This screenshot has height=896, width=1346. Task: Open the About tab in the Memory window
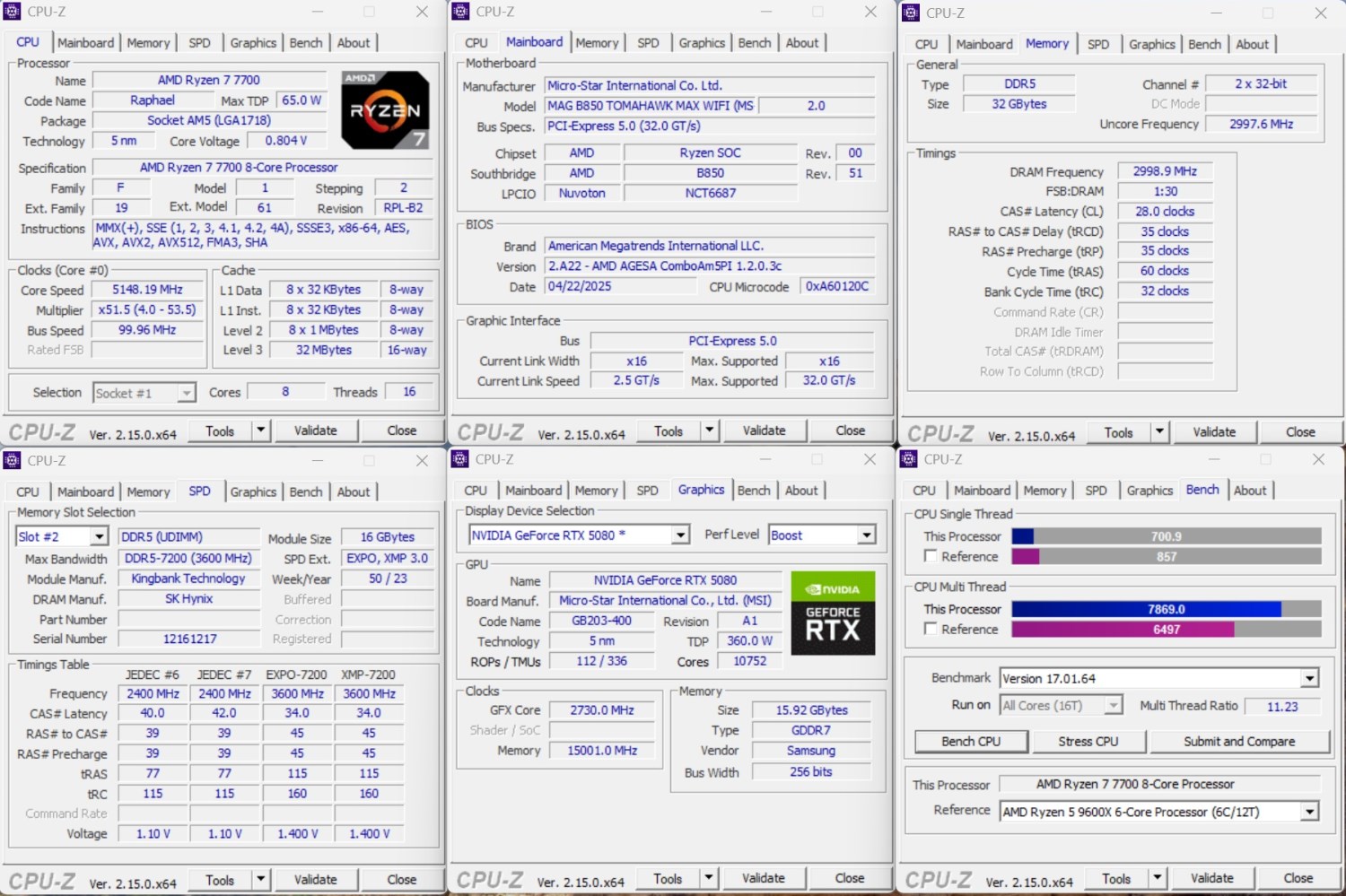point(1252,44)
